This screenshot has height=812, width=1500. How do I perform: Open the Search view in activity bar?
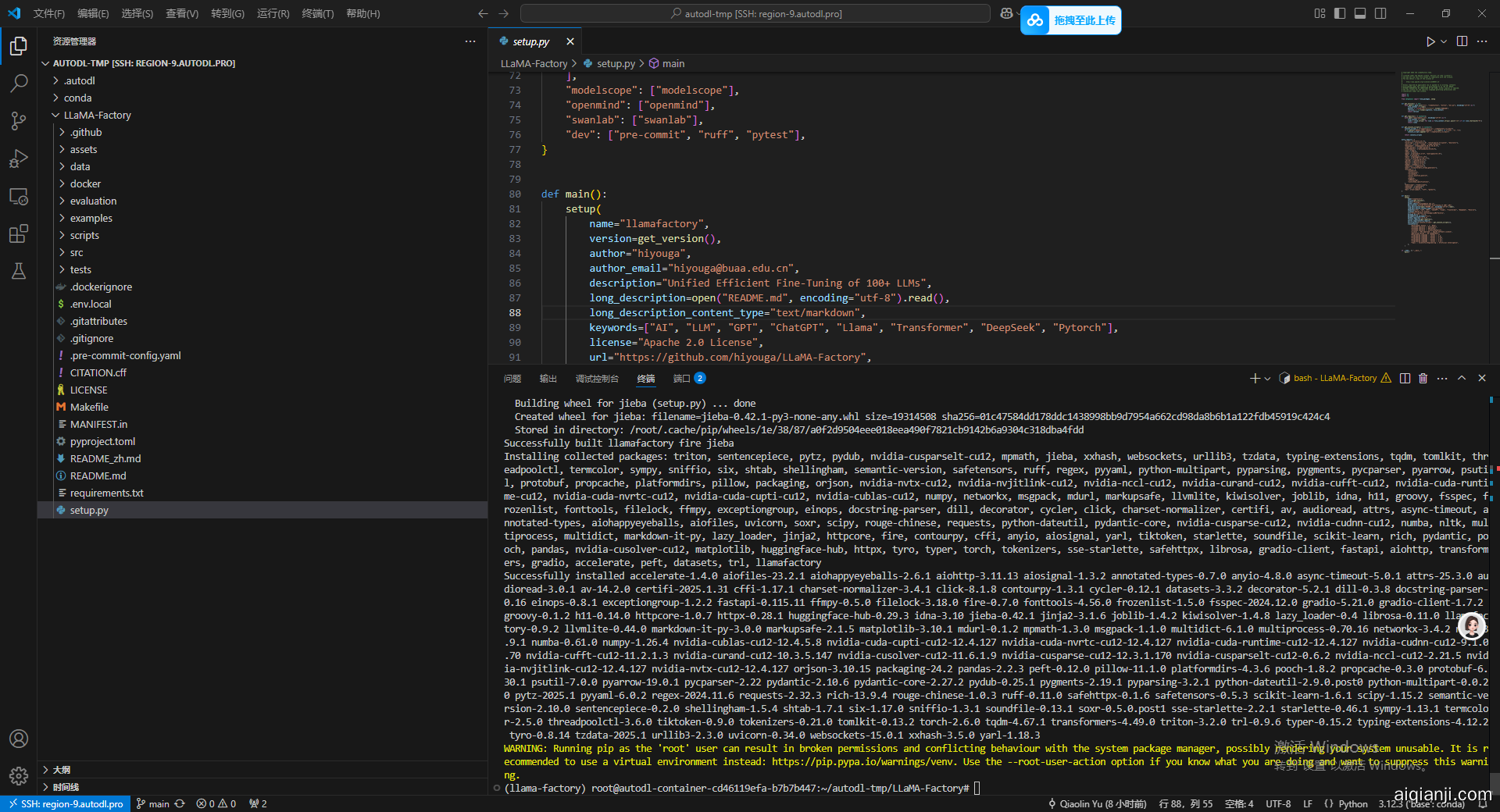19,83
